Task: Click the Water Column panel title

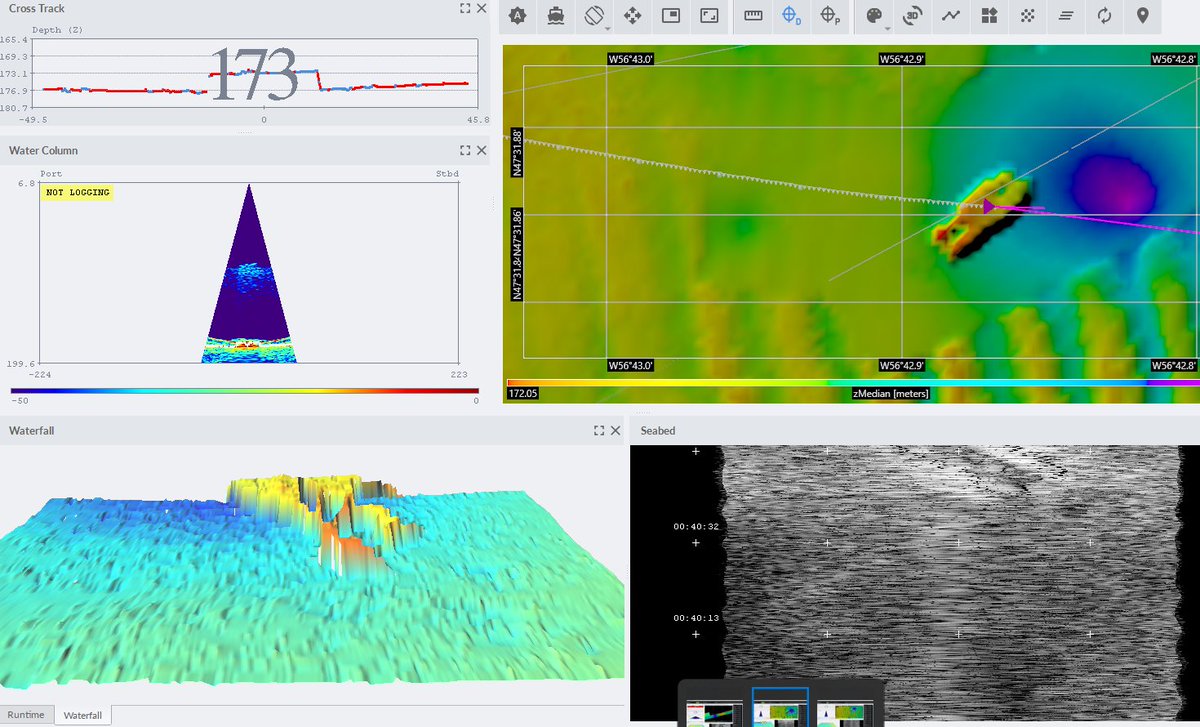Action: pos(43,150)
